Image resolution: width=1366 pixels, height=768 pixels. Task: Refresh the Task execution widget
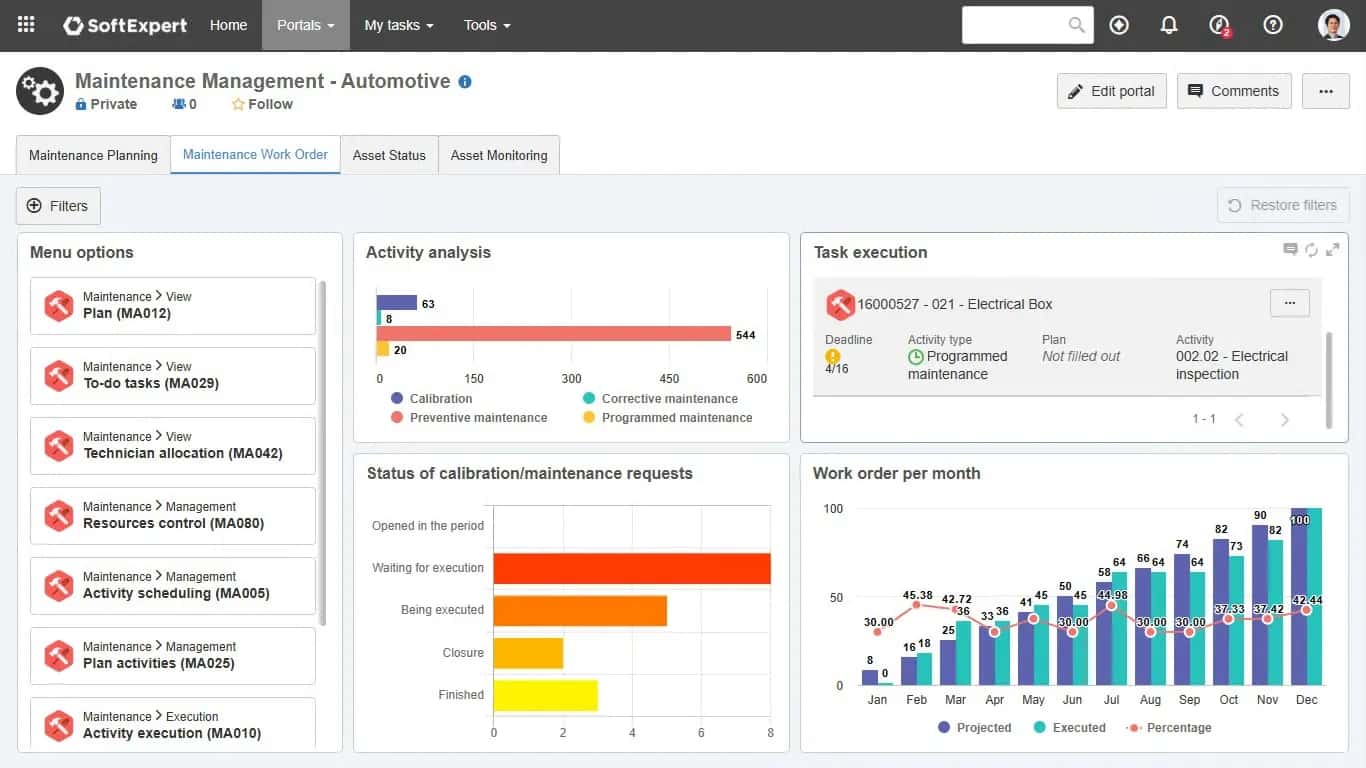(x=1311, y=250)
